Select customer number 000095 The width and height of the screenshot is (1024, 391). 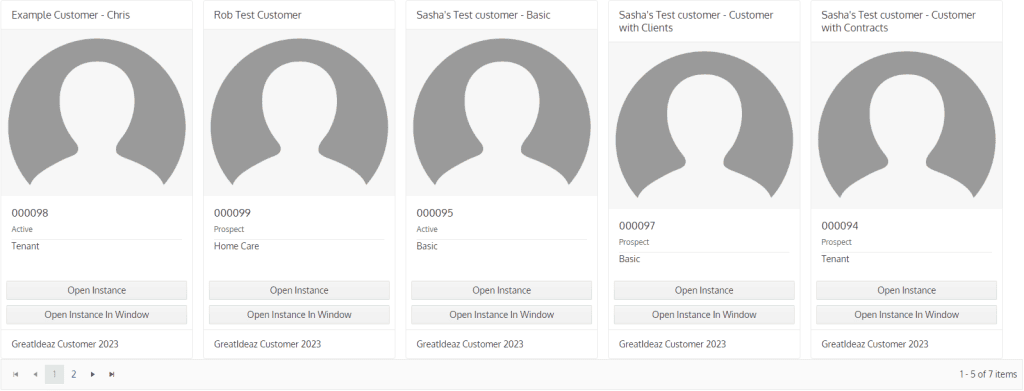pyautogui.click(x=435, y=213)
